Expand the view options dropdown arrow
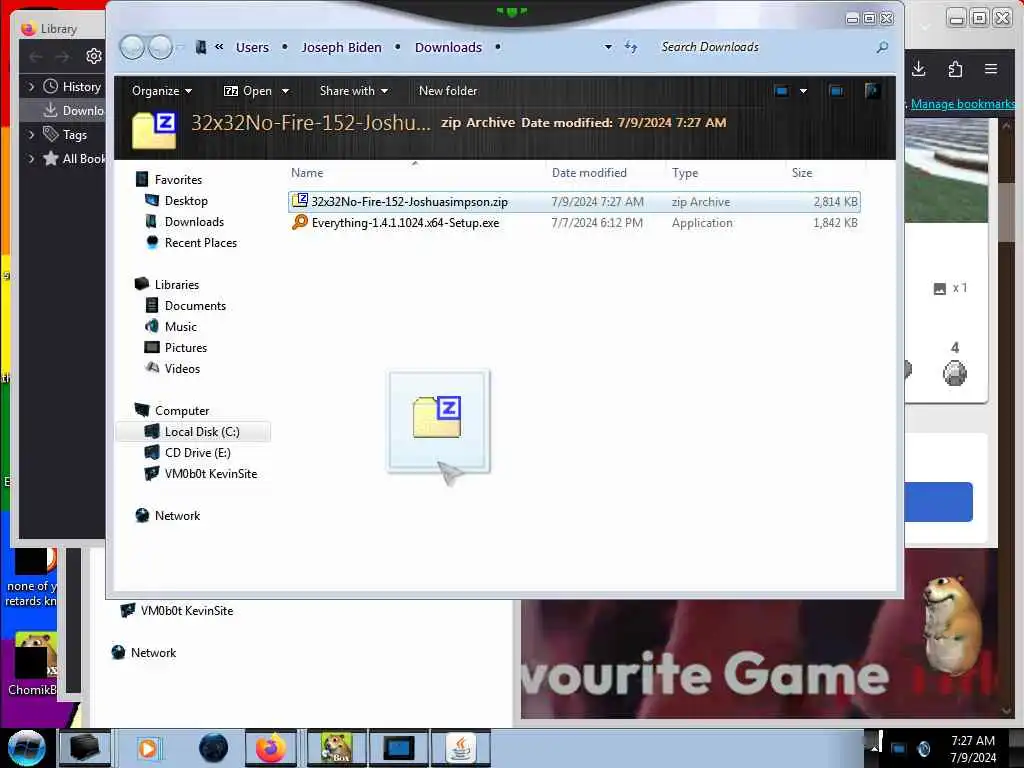 pyautogui.click(x=803, y=91)
